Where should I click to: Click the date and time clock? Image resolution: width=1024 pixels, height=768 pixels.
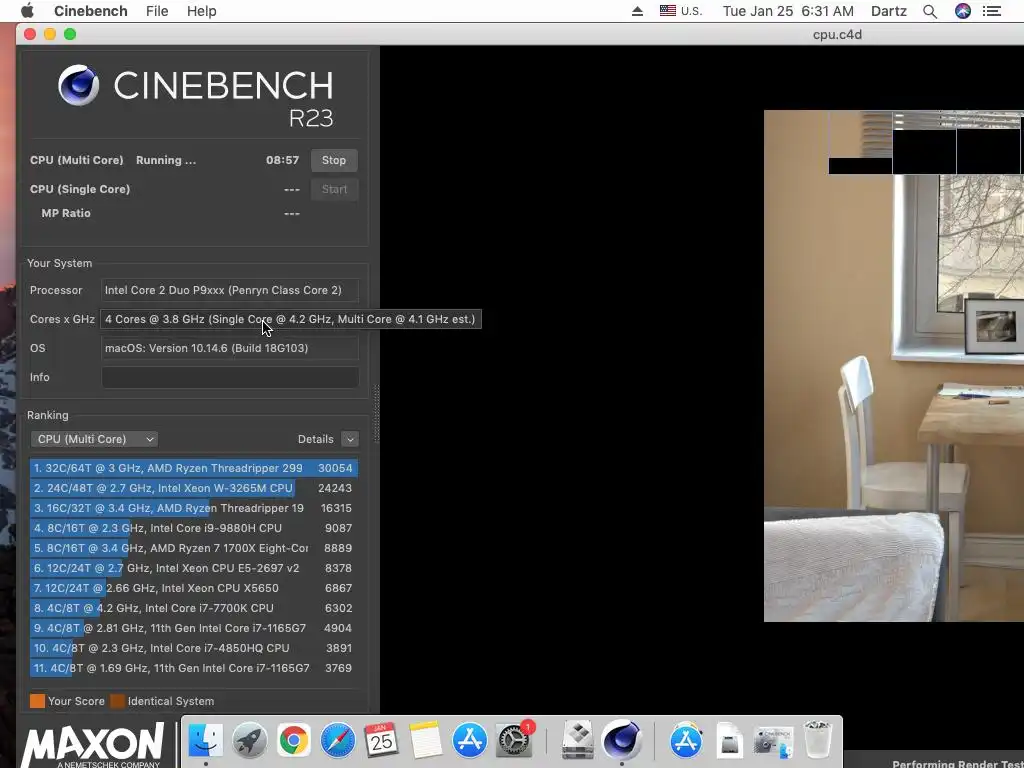click(x=788, y=11)
